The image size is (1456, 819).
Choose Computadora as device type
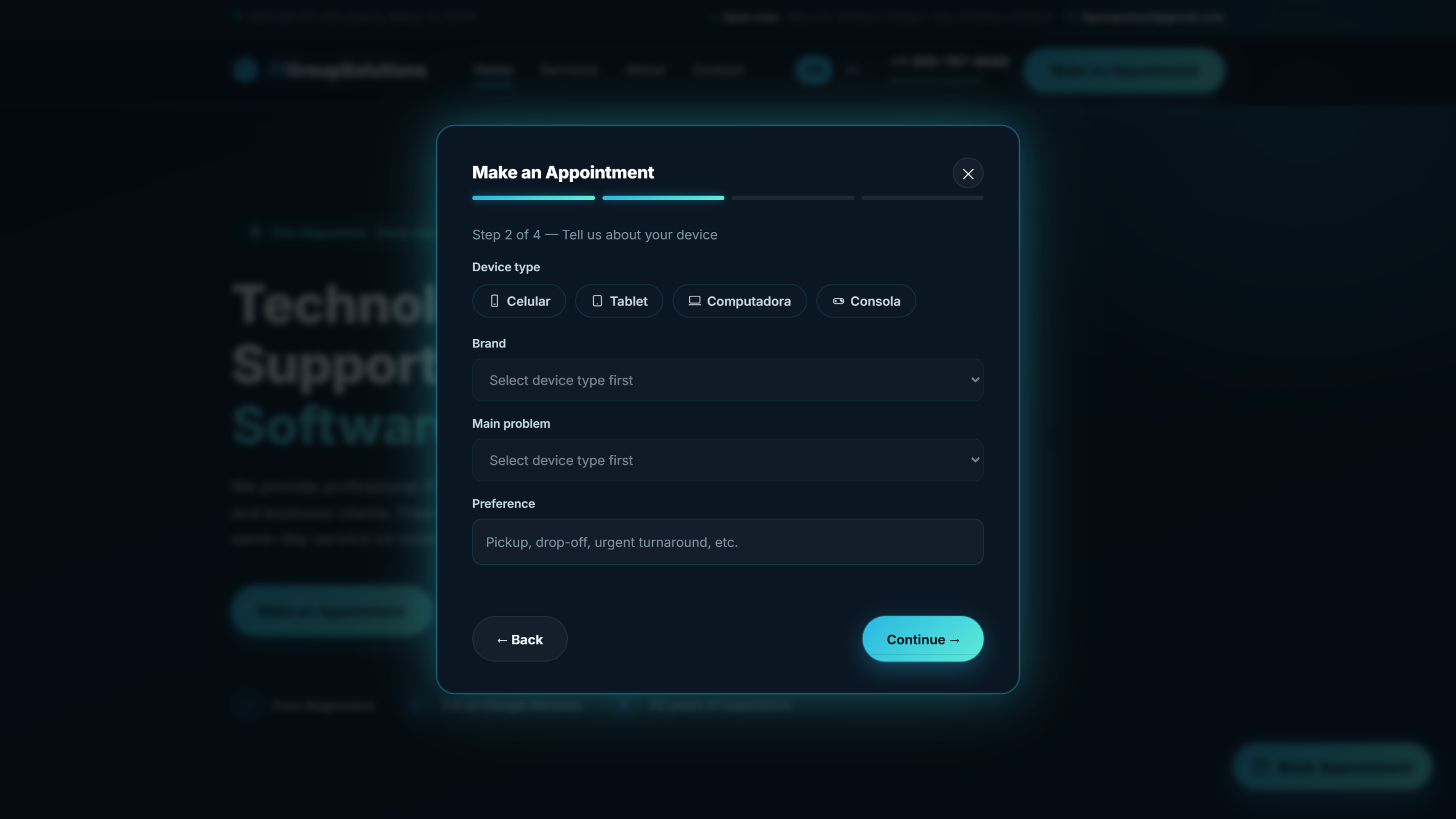click(x=739, y=301)
